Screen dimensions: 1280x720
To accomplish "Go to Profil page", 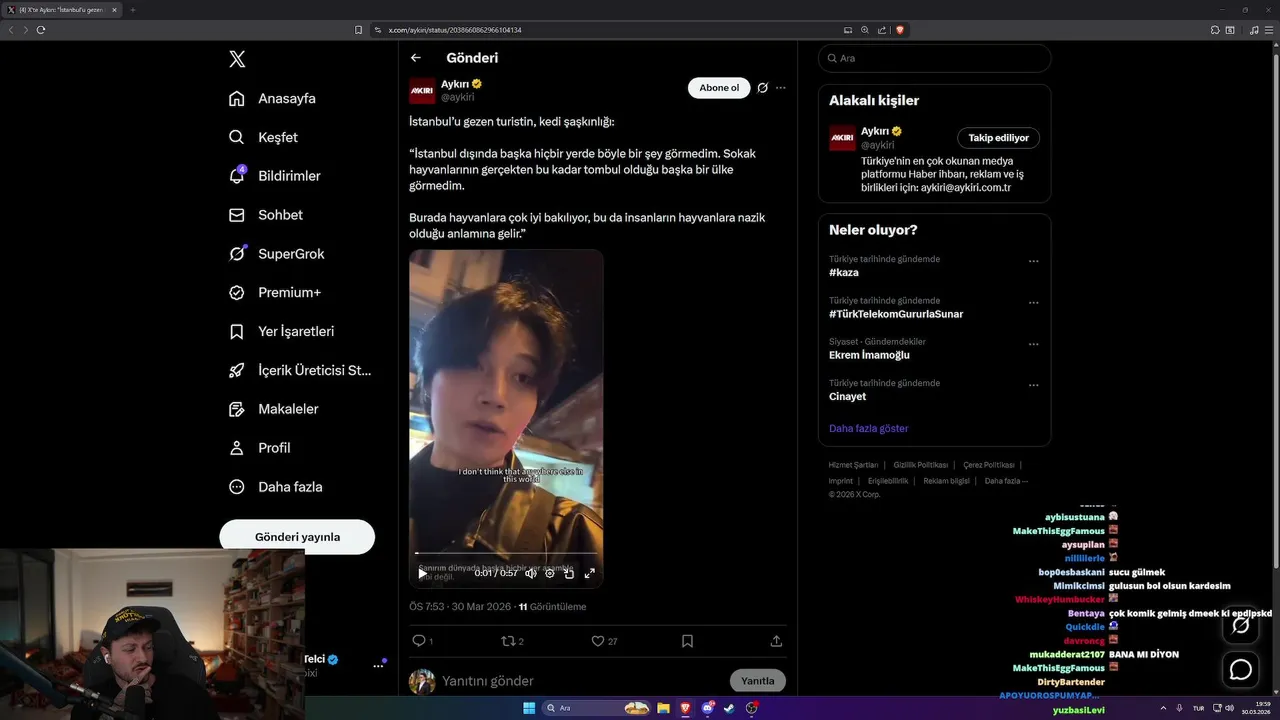I will point(259,448).
